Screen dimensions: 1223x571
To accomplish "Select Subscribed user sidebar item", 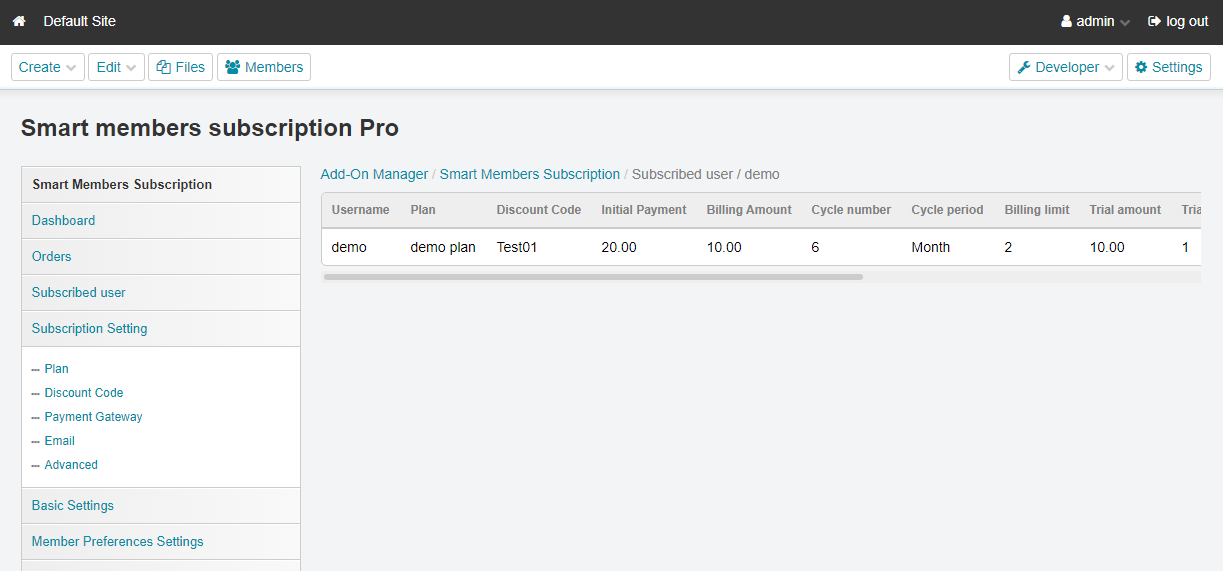I will coord(78,292).
